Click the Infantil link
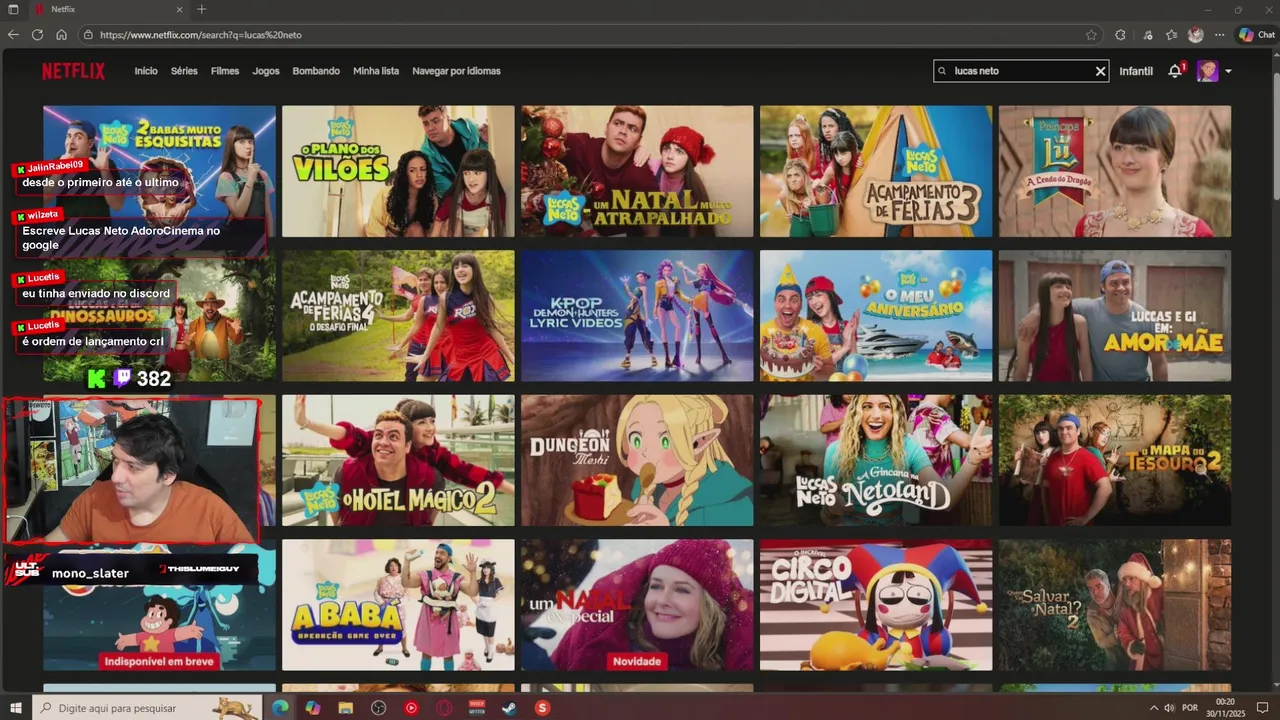The height and width of the screenshot is (720, 1280). (1136, 71)
